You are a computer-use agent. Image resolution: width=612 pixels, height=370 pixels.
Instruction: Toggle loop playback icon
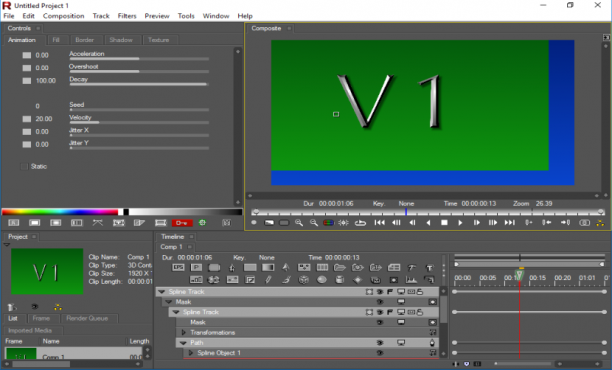point(360,223)
